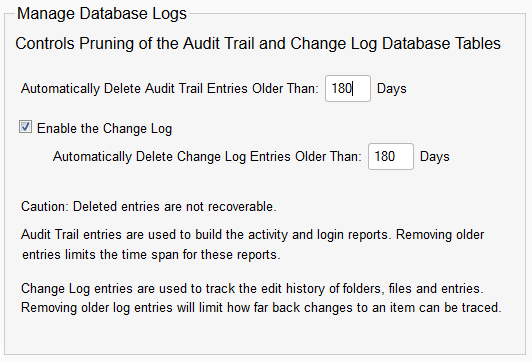The height and width of the screenshot is (363, 532).
Task: Click 'Days' label beside Change Log field
Action: pyautogui.click(x=435, y=156)
